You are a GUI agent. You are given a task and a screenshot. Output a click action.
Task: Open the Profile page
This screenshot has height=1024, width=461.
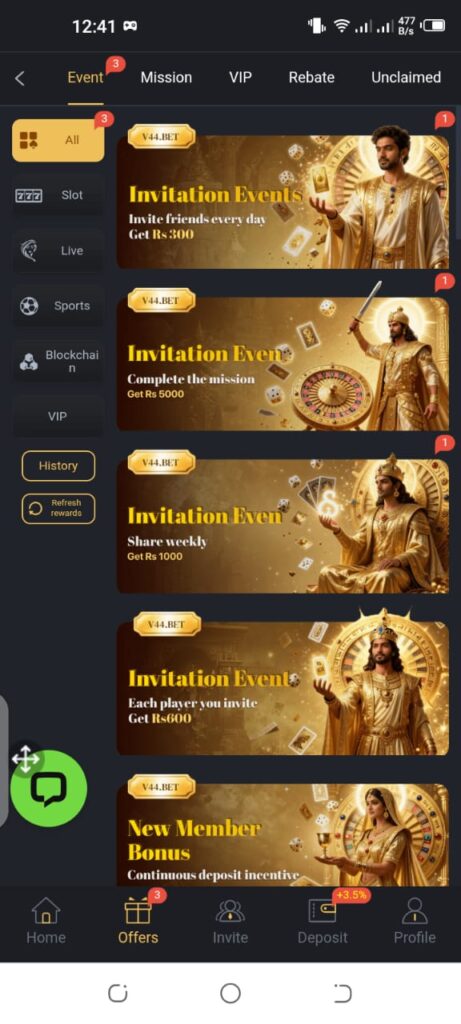tap(414, 921)
